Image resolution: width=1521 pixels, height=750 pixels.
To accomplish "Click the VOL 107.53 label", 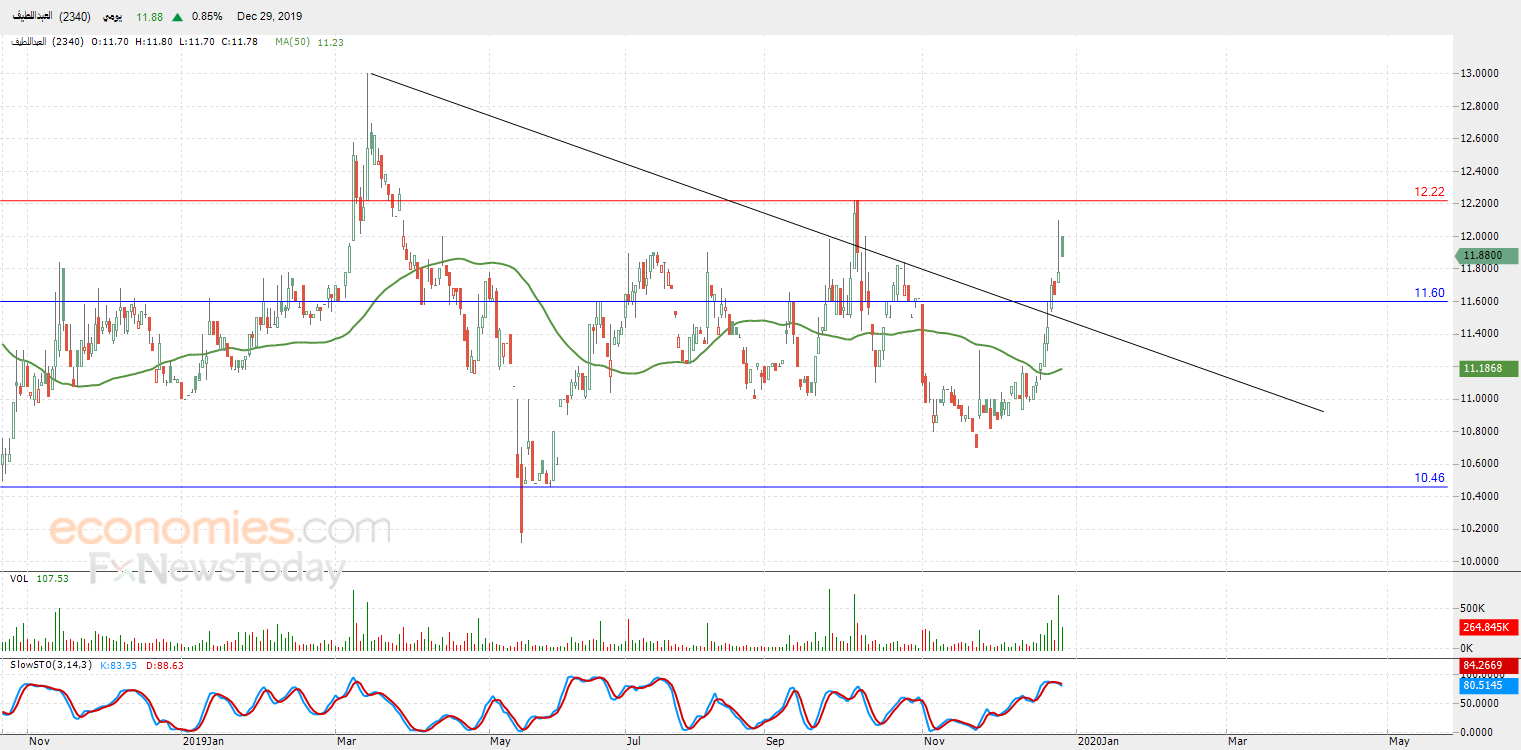I will coord(39,578).
